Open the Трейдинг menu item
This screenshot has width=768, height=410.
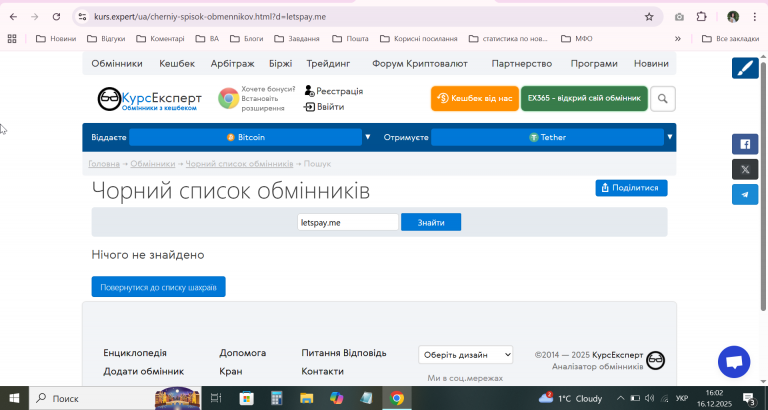tap(329, 63)
